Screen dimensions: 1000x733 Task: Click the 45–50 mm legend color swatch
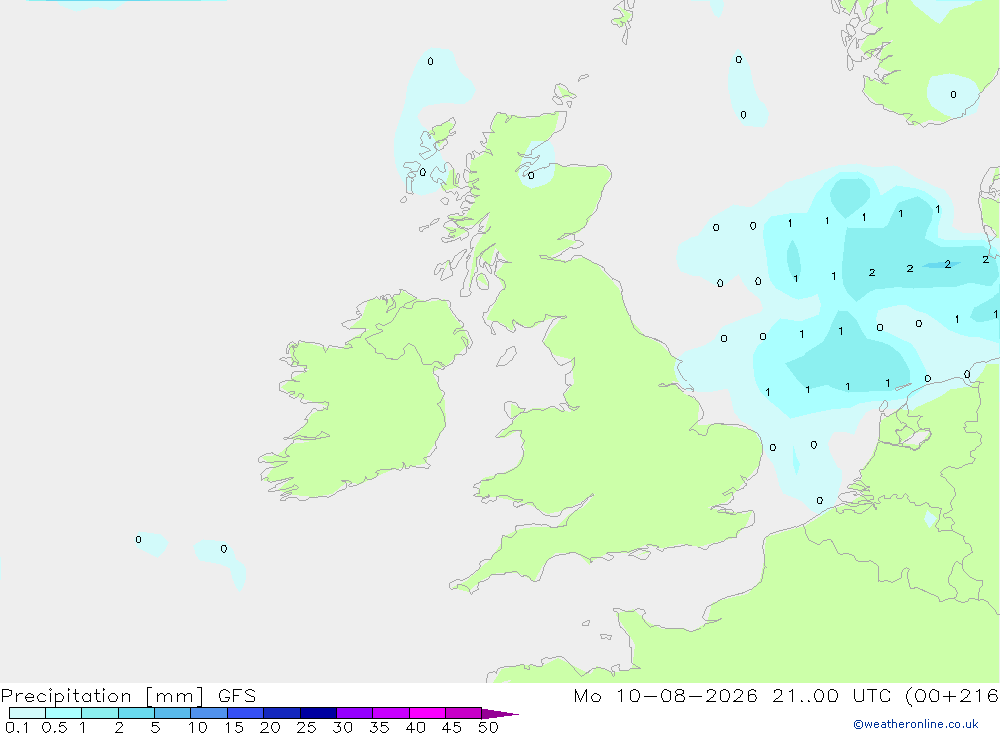(x=464, y=713)
